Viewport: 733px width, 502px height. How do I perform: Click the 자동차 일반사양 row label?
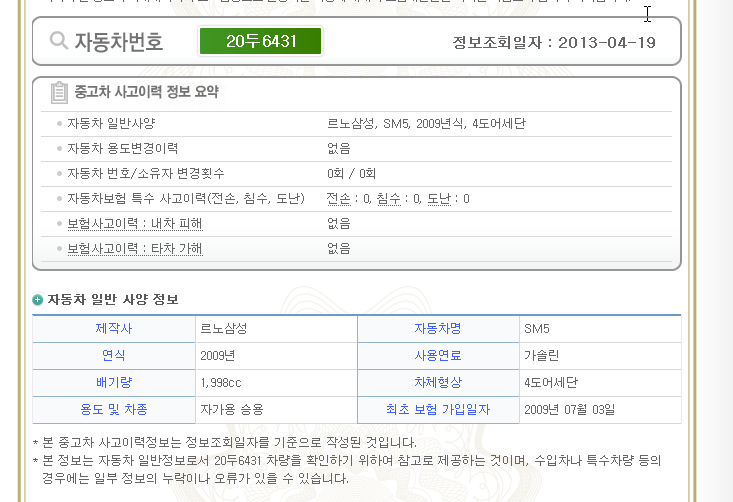[111, 123]
